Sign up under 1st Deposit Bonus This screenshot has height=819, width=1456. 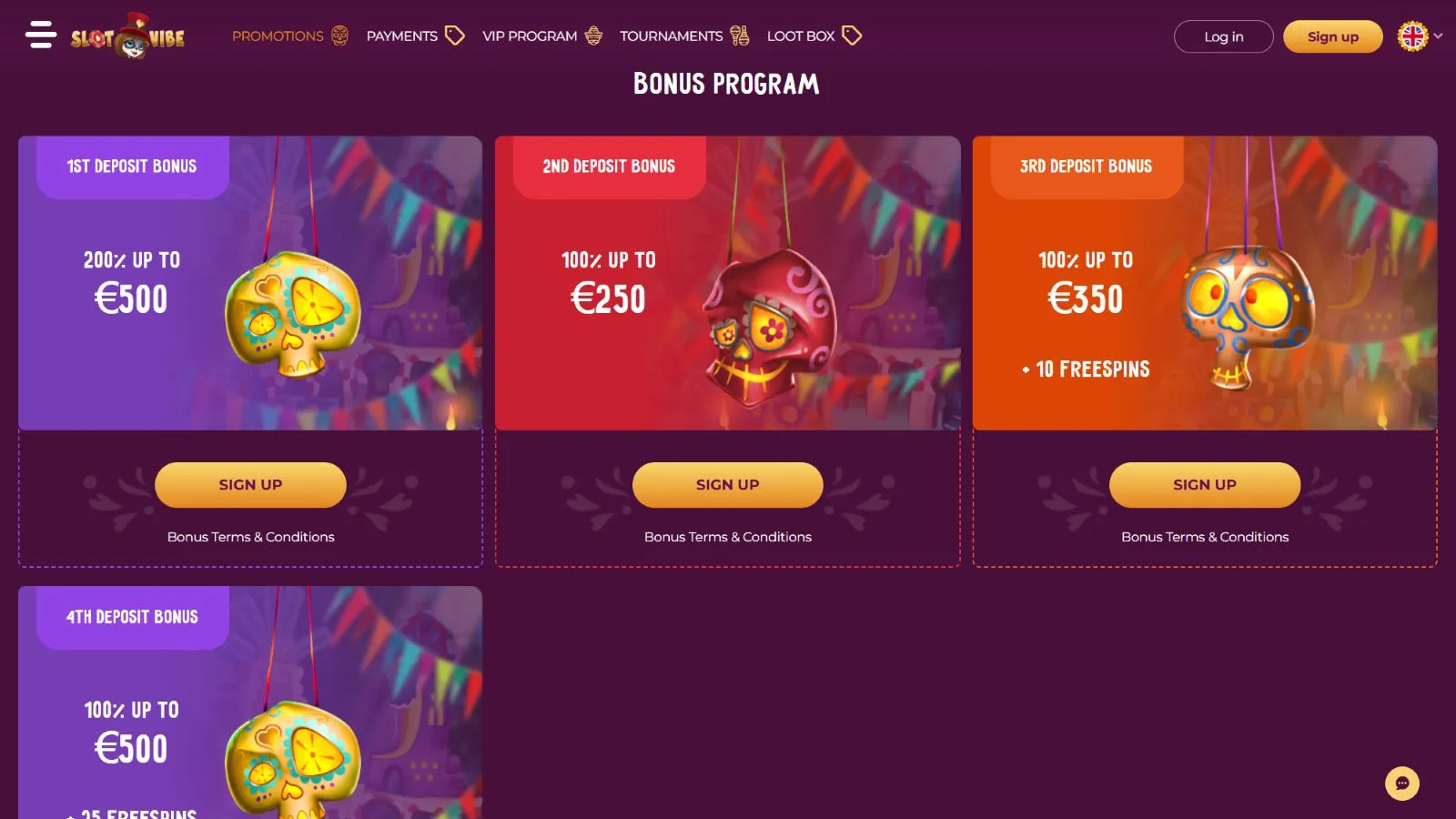click(x=250, y=485)
